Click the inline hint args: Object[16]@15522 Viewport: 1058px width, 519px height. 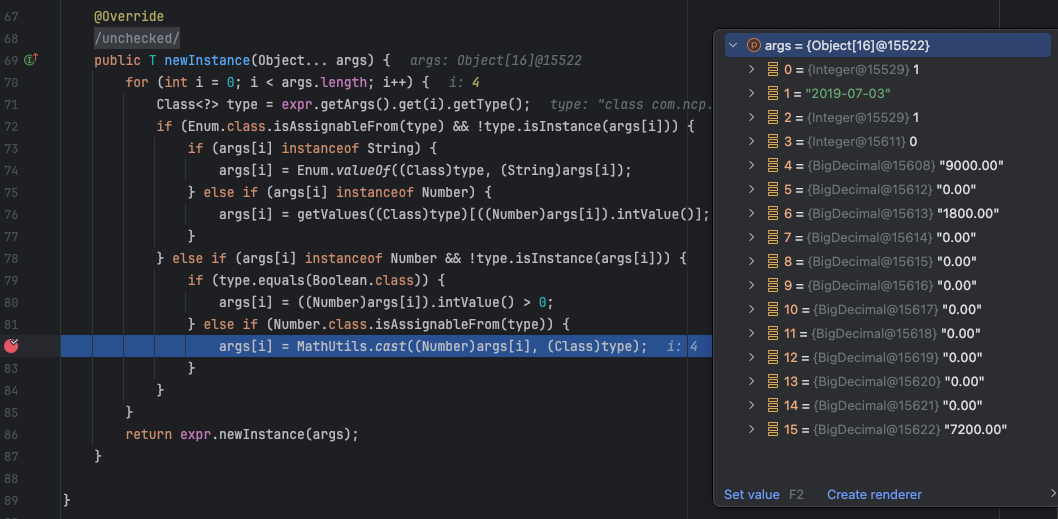[496, 60]
